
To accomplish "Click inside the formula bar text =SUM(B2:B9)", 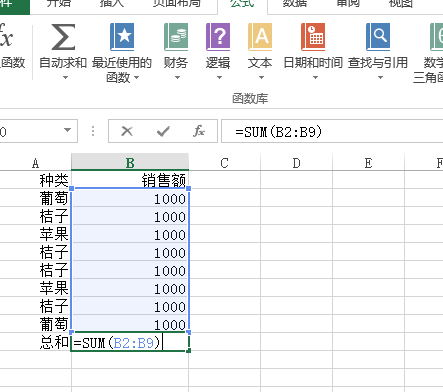I will pos(279,132).
